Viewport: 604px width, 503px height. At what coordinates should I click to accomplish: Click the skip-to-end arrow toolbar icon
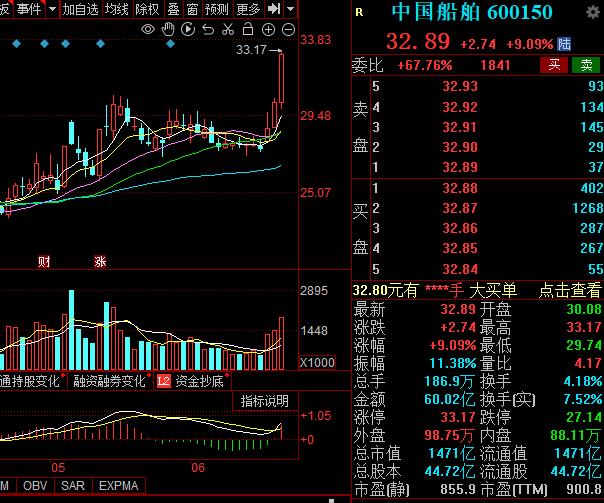274,8
